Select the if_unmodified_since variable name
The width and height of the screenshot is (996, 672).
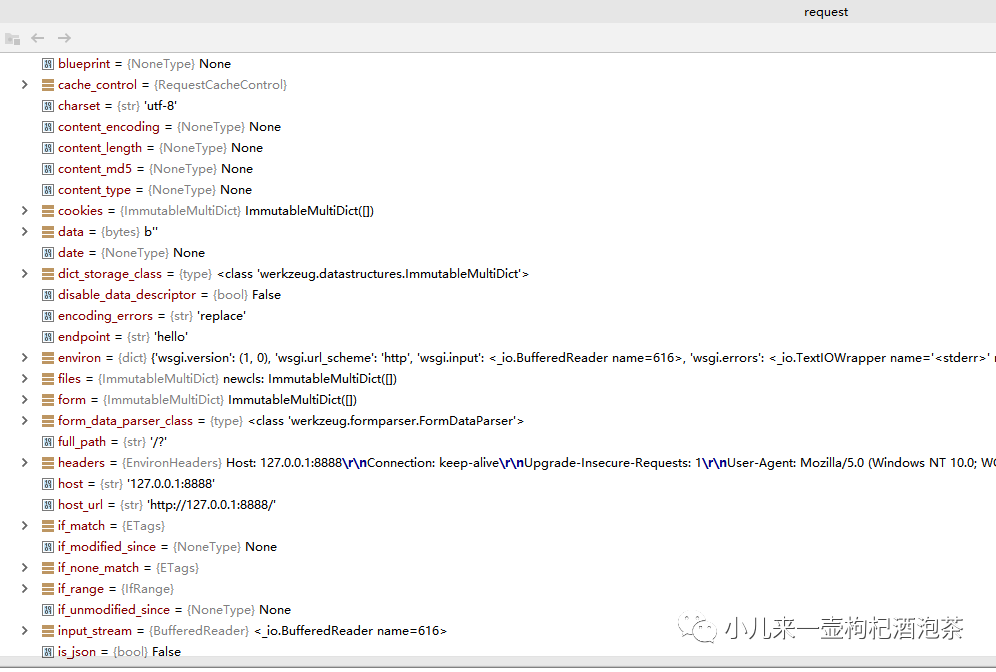[x=114, y=609]
